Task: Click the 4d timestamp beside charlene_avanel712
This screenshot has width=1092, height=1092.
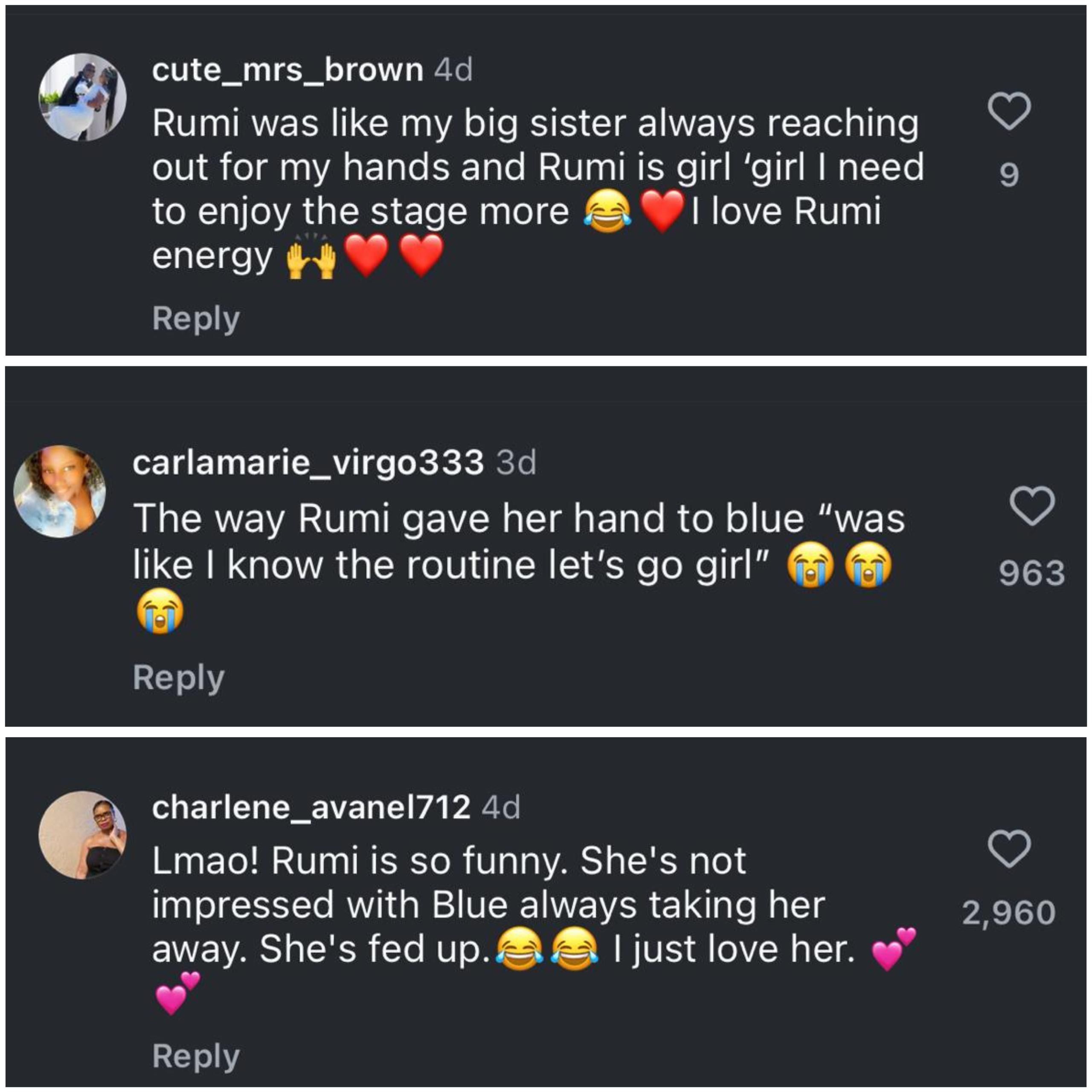Action: pos(501,807)
